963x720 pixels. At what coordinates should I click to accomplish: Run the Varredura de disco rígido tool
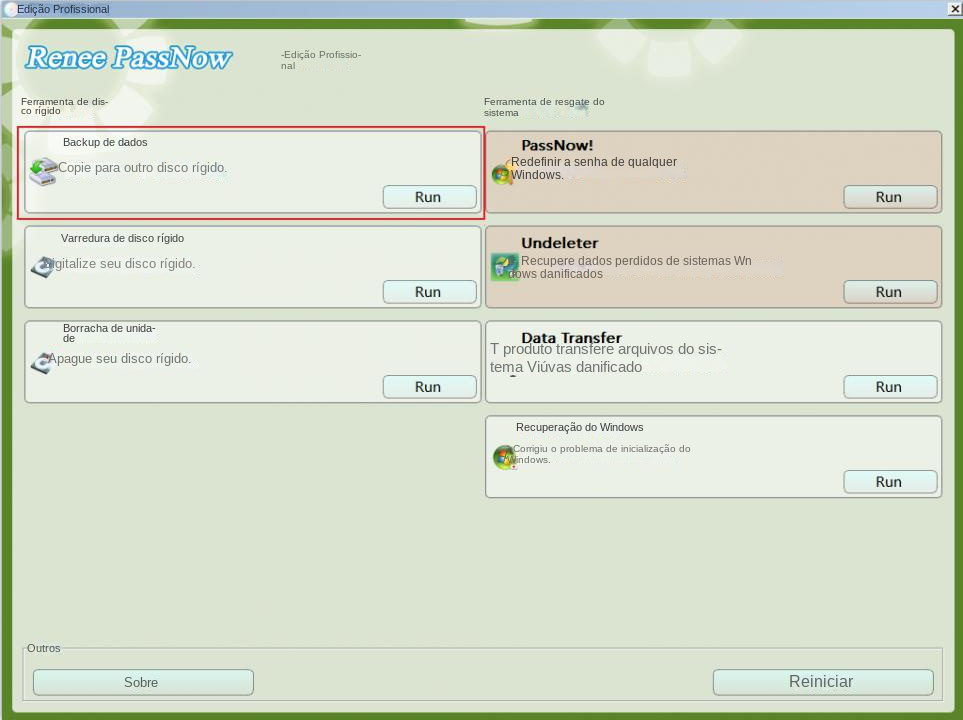point(428,292)
